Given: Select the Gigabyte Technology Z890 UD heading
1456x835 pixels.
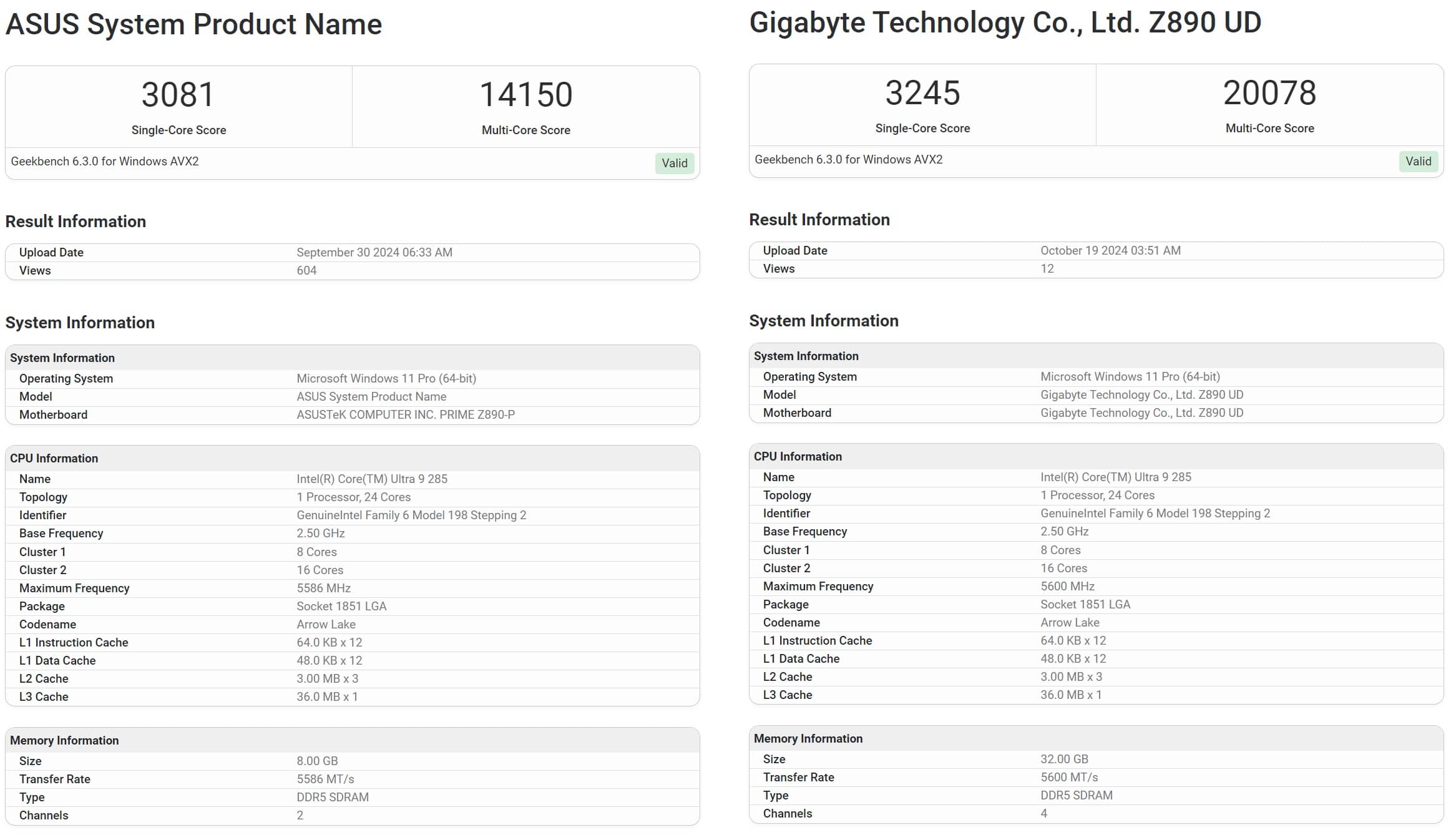Looking at the screenshot, I should [1005, 22].
